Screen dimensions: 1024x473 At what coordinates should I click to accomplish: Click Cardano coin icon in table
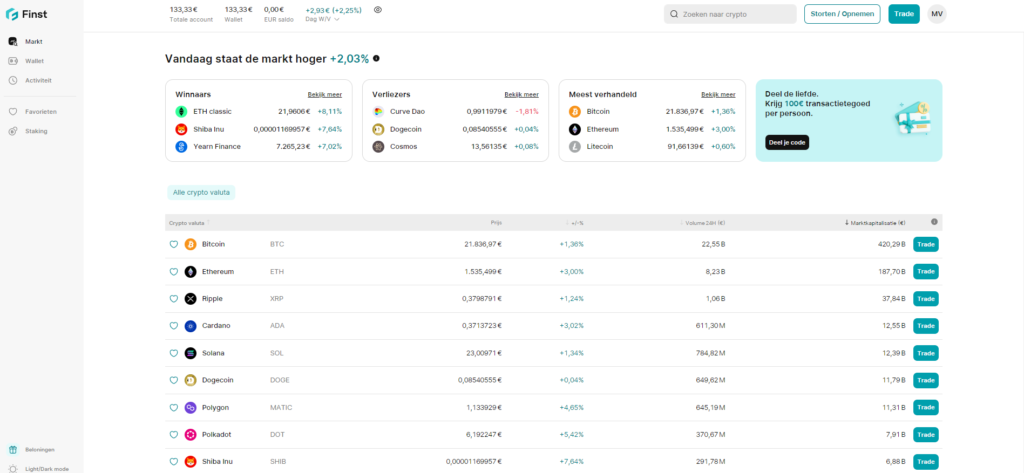click(x=191, y=326)
